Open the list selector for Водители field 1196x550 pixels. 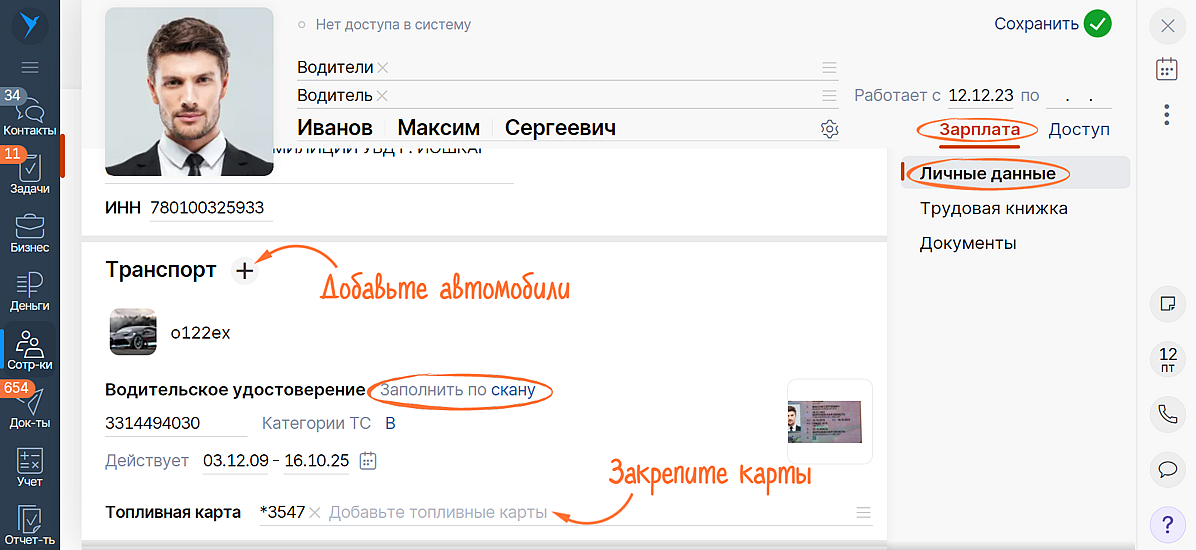[x=829, y=68]
